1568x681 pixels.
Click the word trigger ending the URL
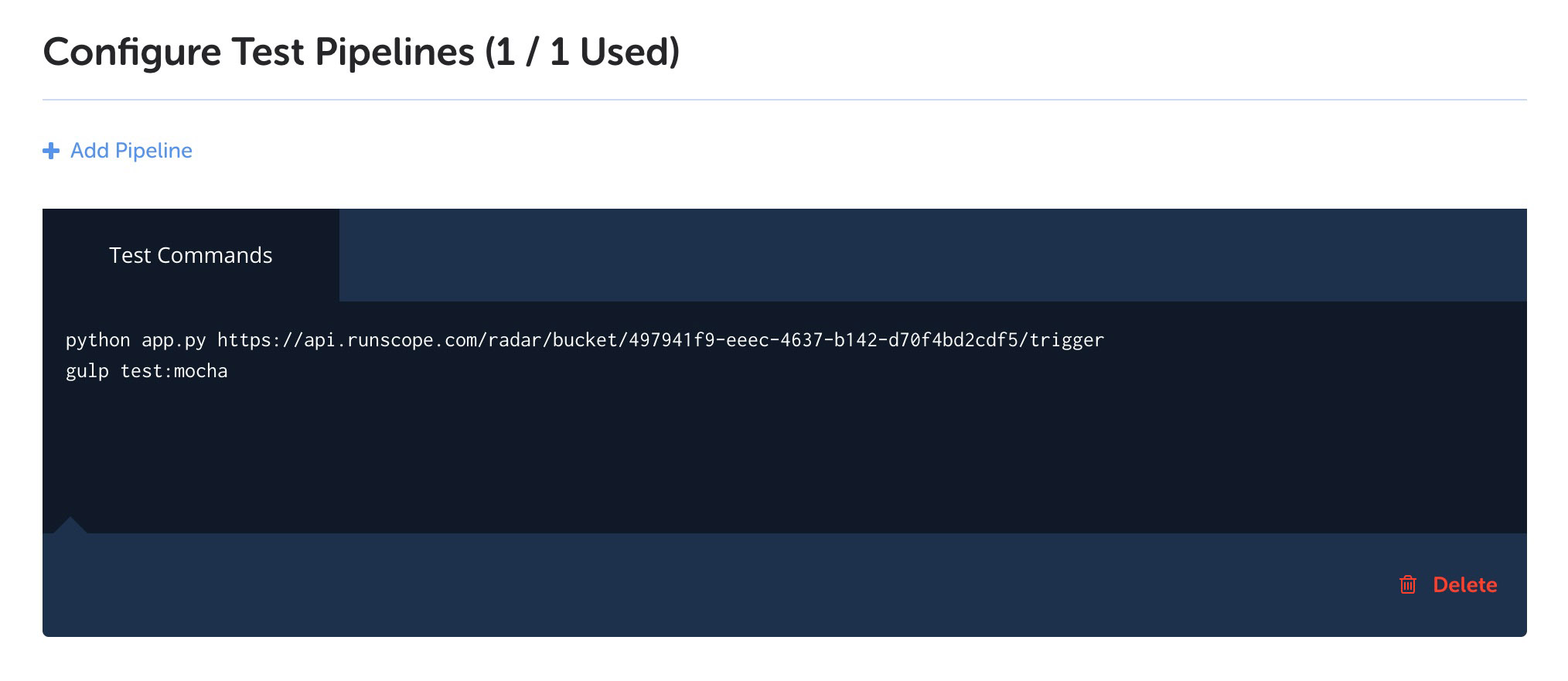1067,340
